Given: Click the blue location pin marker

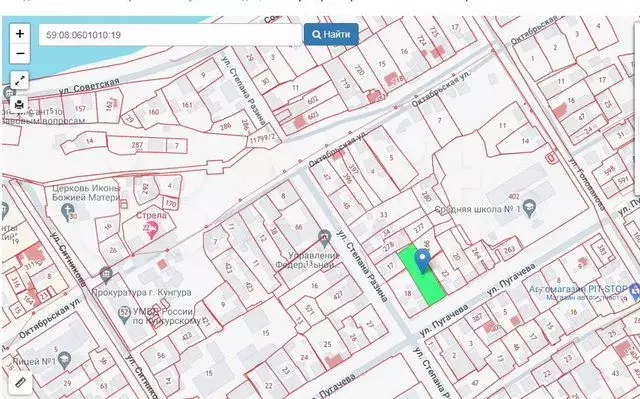Looking at the screenshot, I should [422, 261].
